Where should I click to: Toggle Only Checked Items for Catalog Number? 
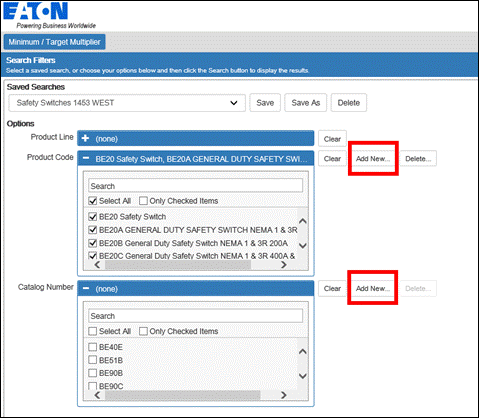(143, 331)
